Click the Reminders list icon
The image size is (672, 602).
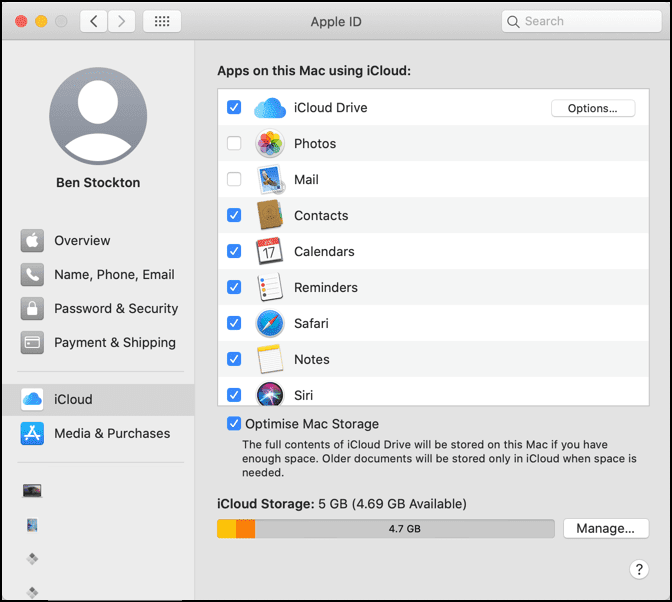[x=270, y=287]
